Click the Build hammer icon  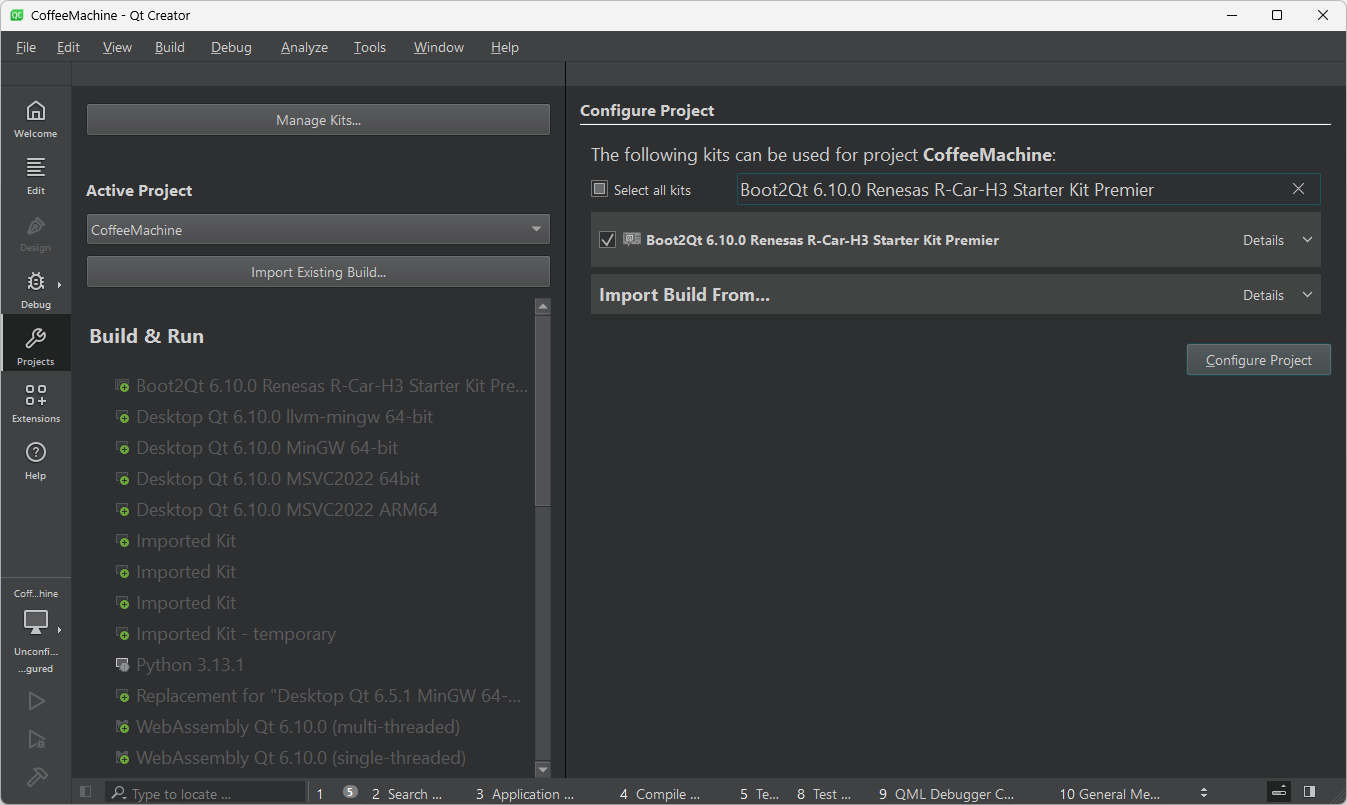[x=36, y=777]
